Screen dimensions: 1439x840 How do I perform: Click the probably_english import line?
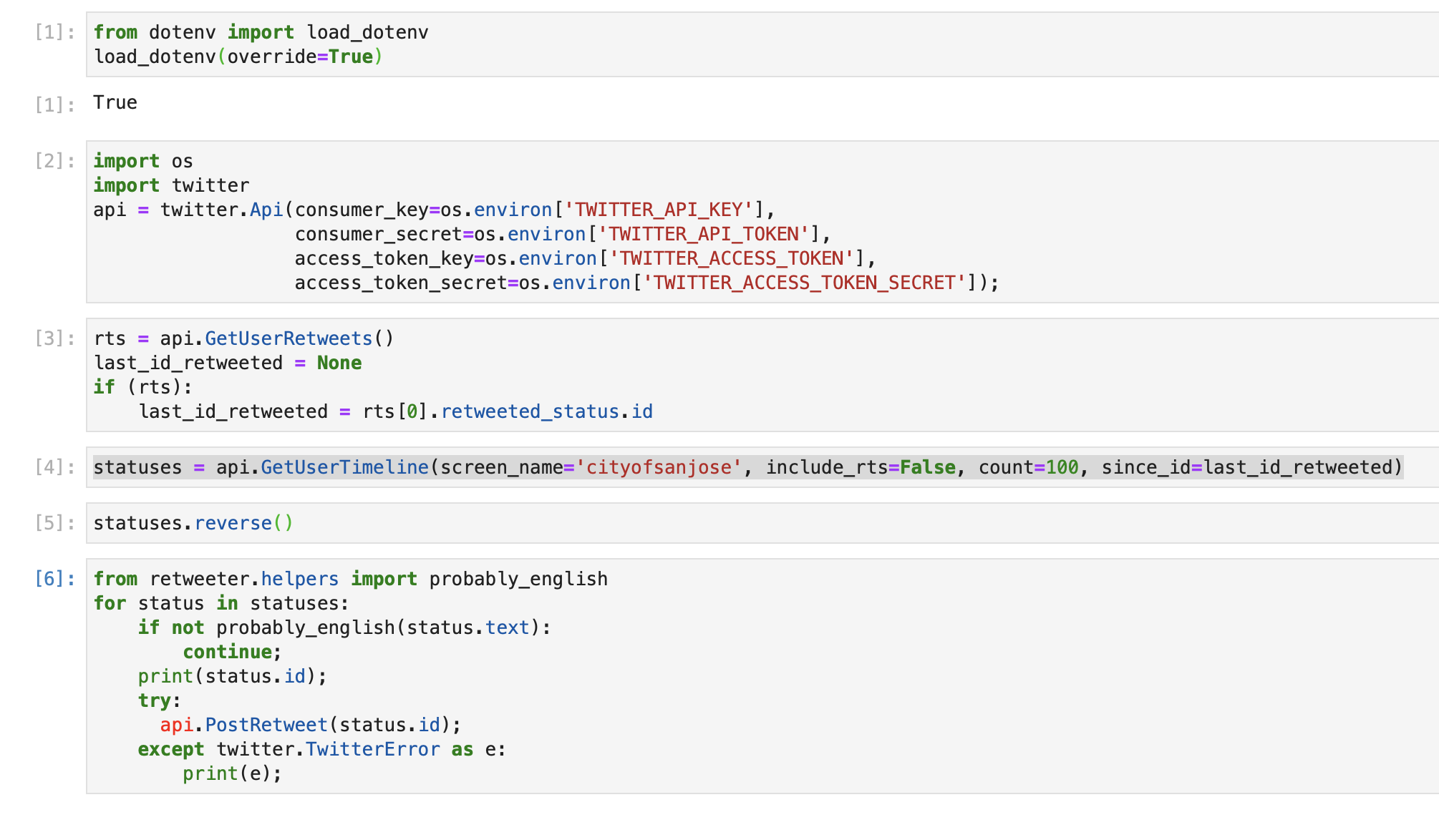point(350,579)
